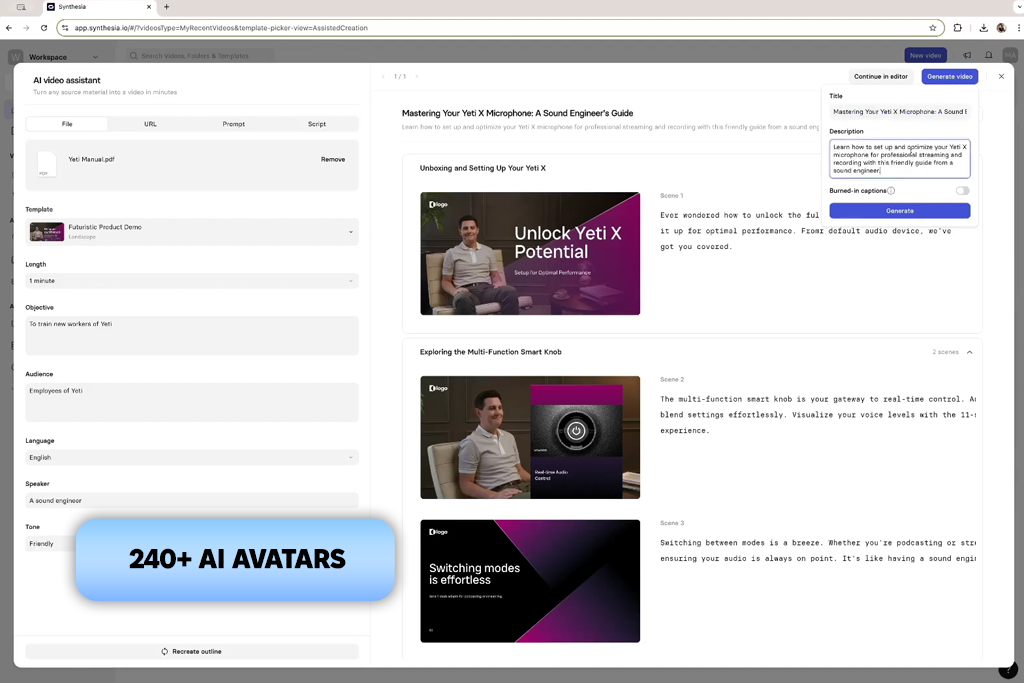Click the Unboxing and Setting Up heading

[483, 168]
